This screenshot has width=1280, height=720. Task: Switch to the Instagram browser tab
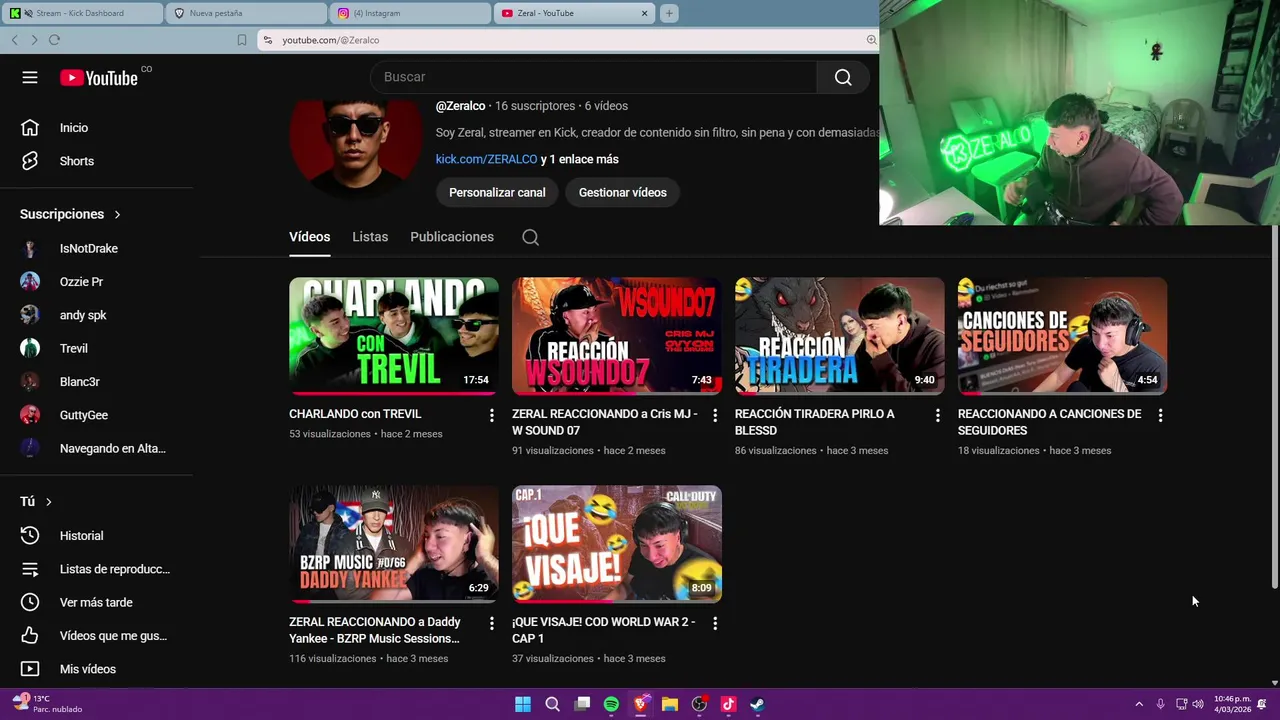410,13
